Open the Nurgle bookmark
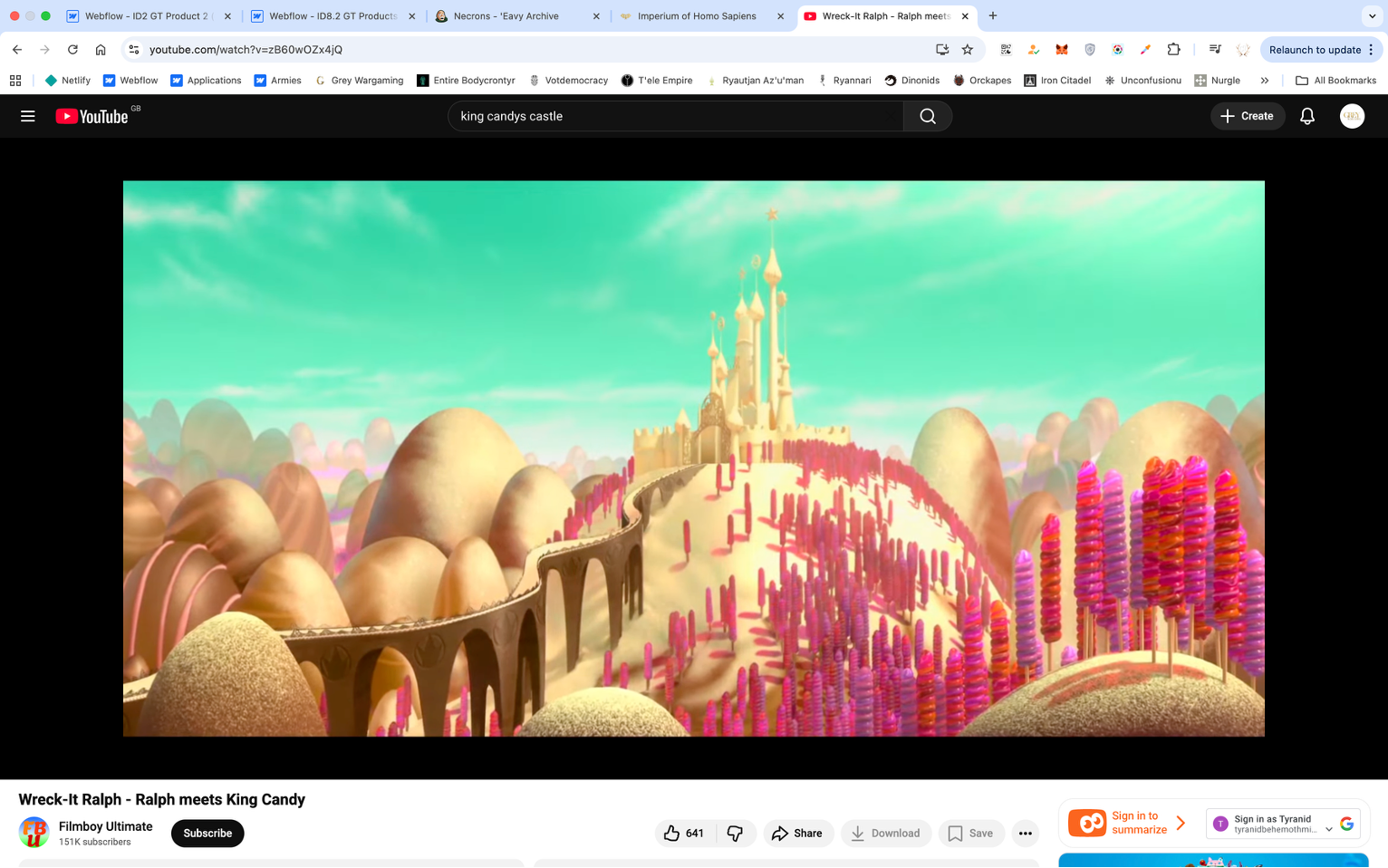 pos(1217,81)
